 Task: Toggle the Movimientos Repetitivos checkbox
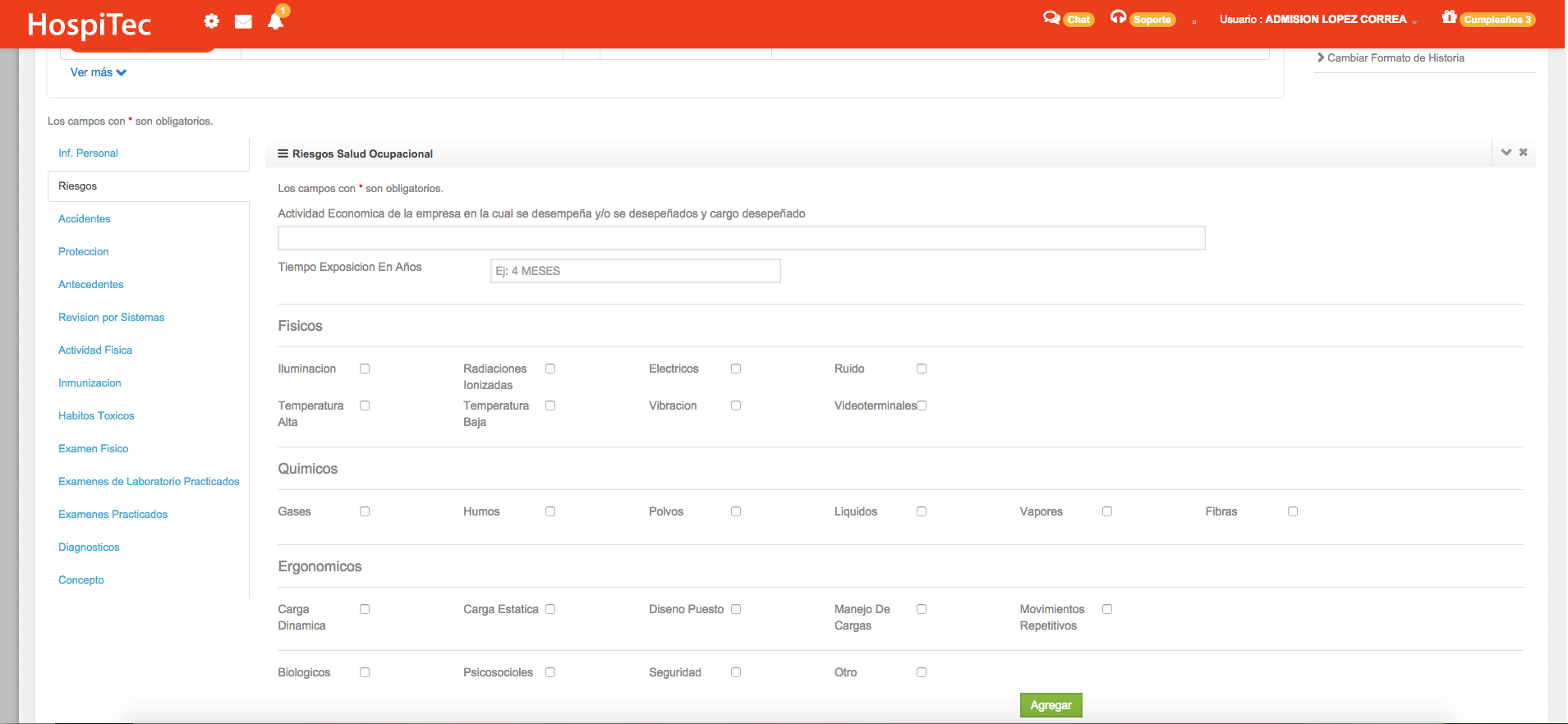click(1107, 609)
